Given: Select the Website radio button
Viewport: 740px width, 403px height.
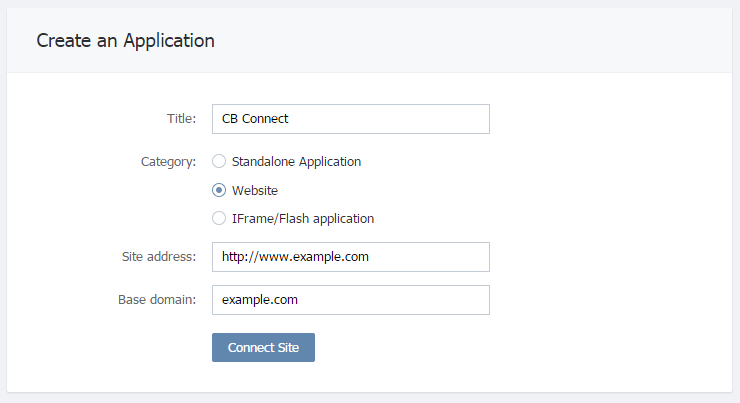Looking at the screenshot, I should [219, 190].
